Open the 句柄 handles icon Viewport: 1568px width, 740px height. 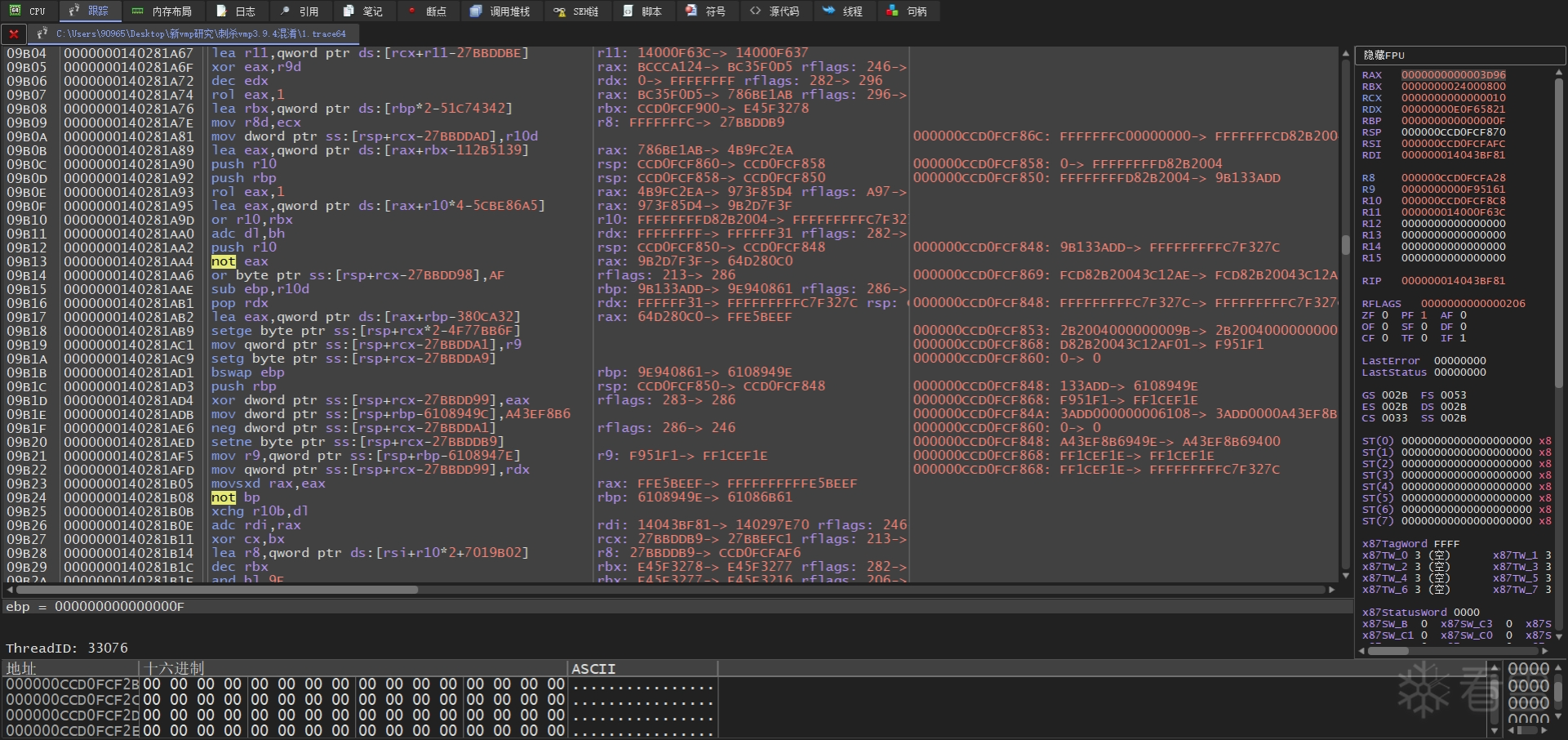point(892,11)
